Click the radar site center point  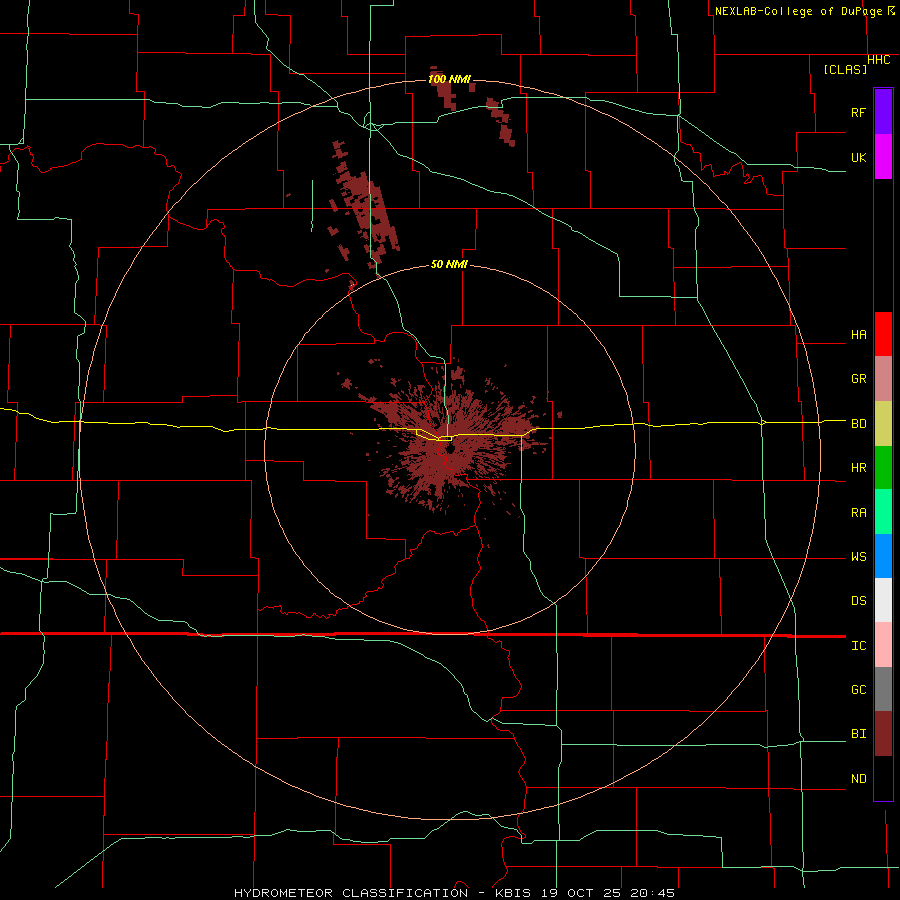(x=449, y=449)
